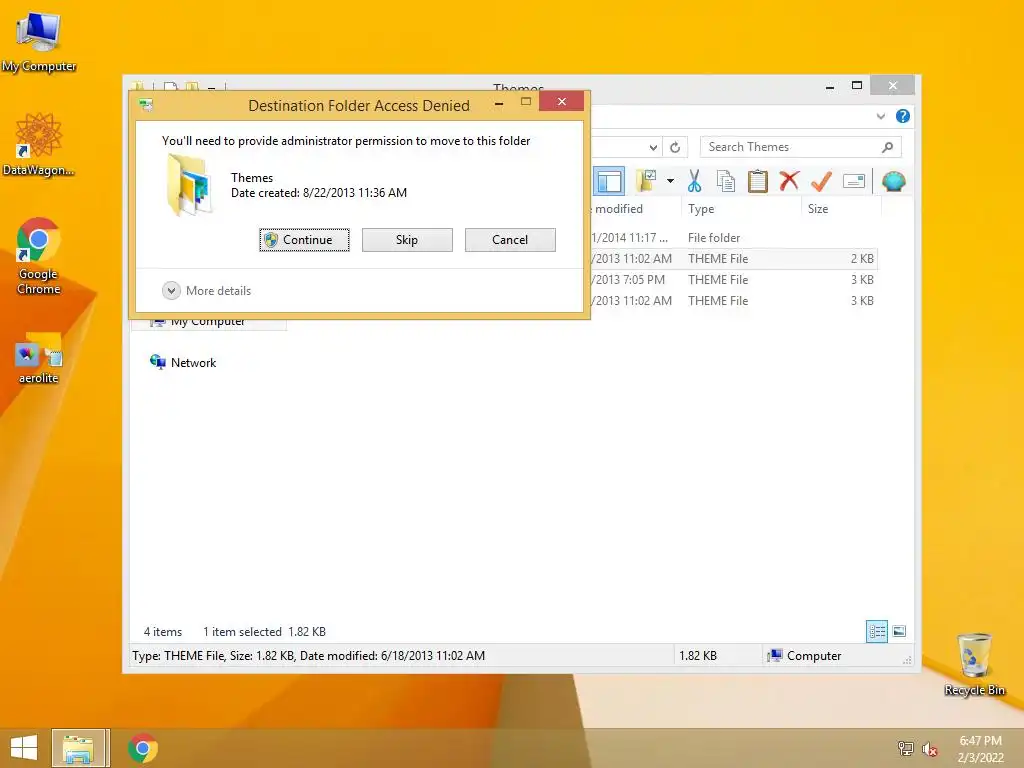The width and height of the screenshot is (1024, 768).
Task: Click the orange checkmark icon
Action: point(821,181)
